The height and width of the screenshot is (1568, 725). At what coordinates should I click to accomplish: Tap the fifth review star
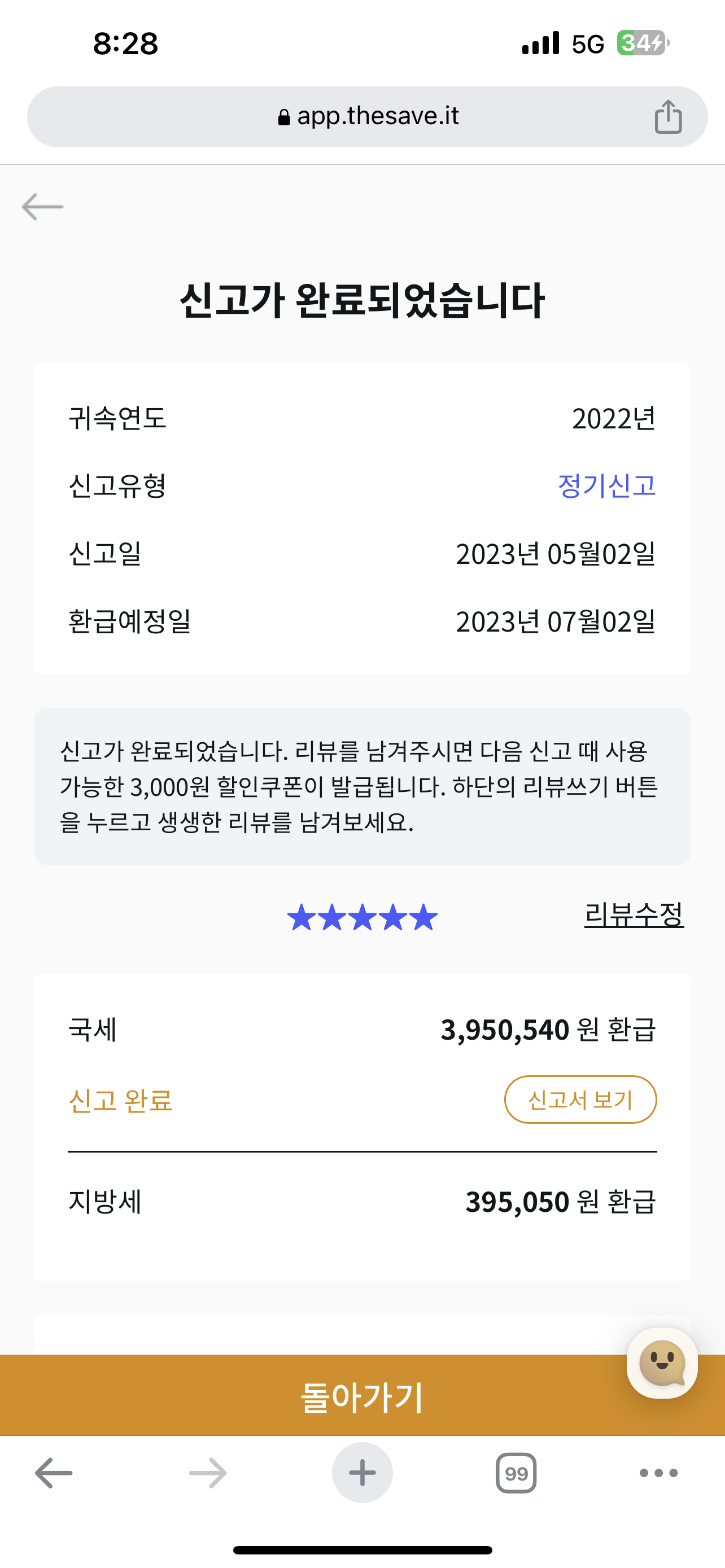tap(423, 917)
